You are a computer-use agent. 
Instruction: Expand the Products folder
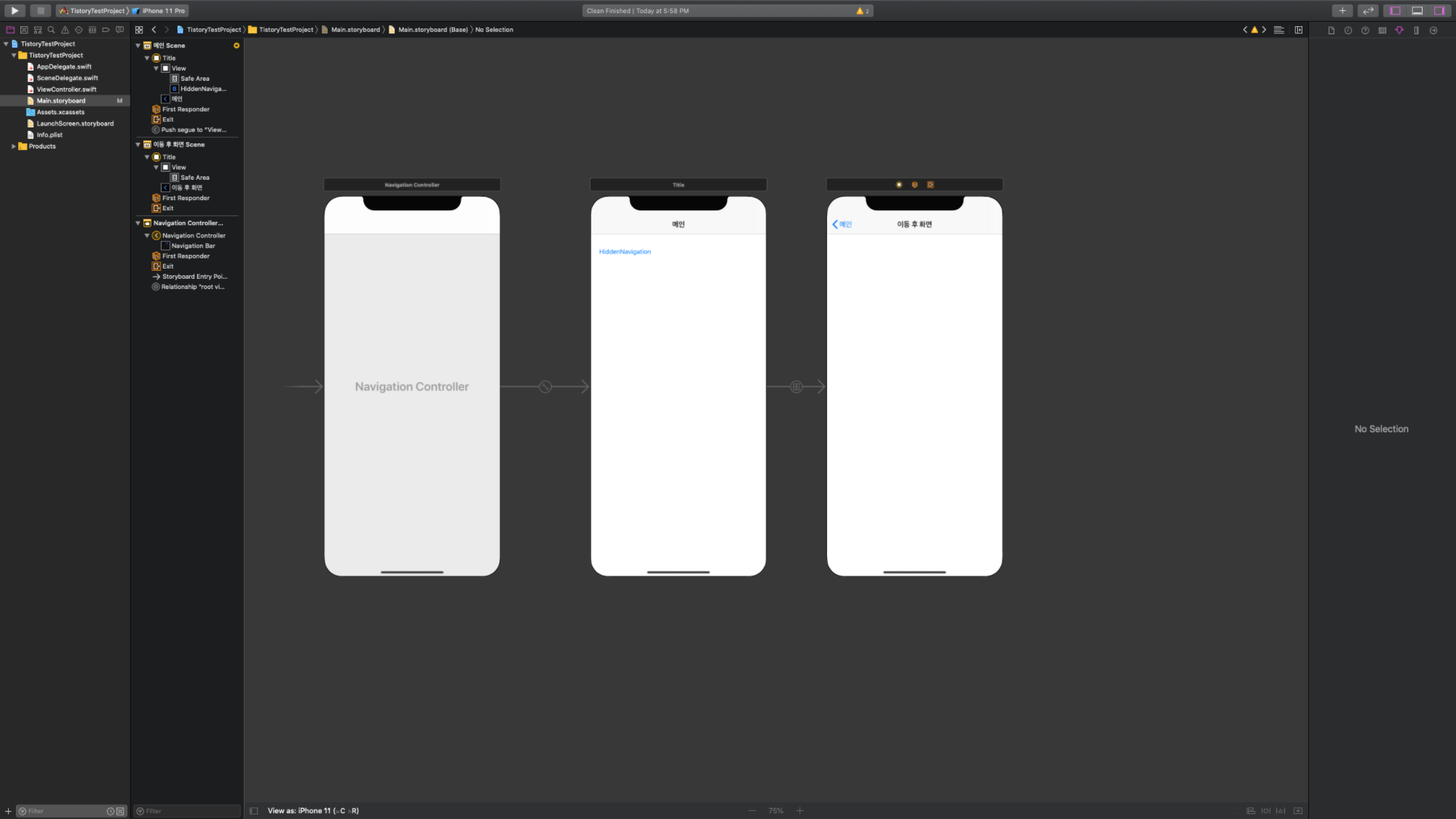(14, 146)
